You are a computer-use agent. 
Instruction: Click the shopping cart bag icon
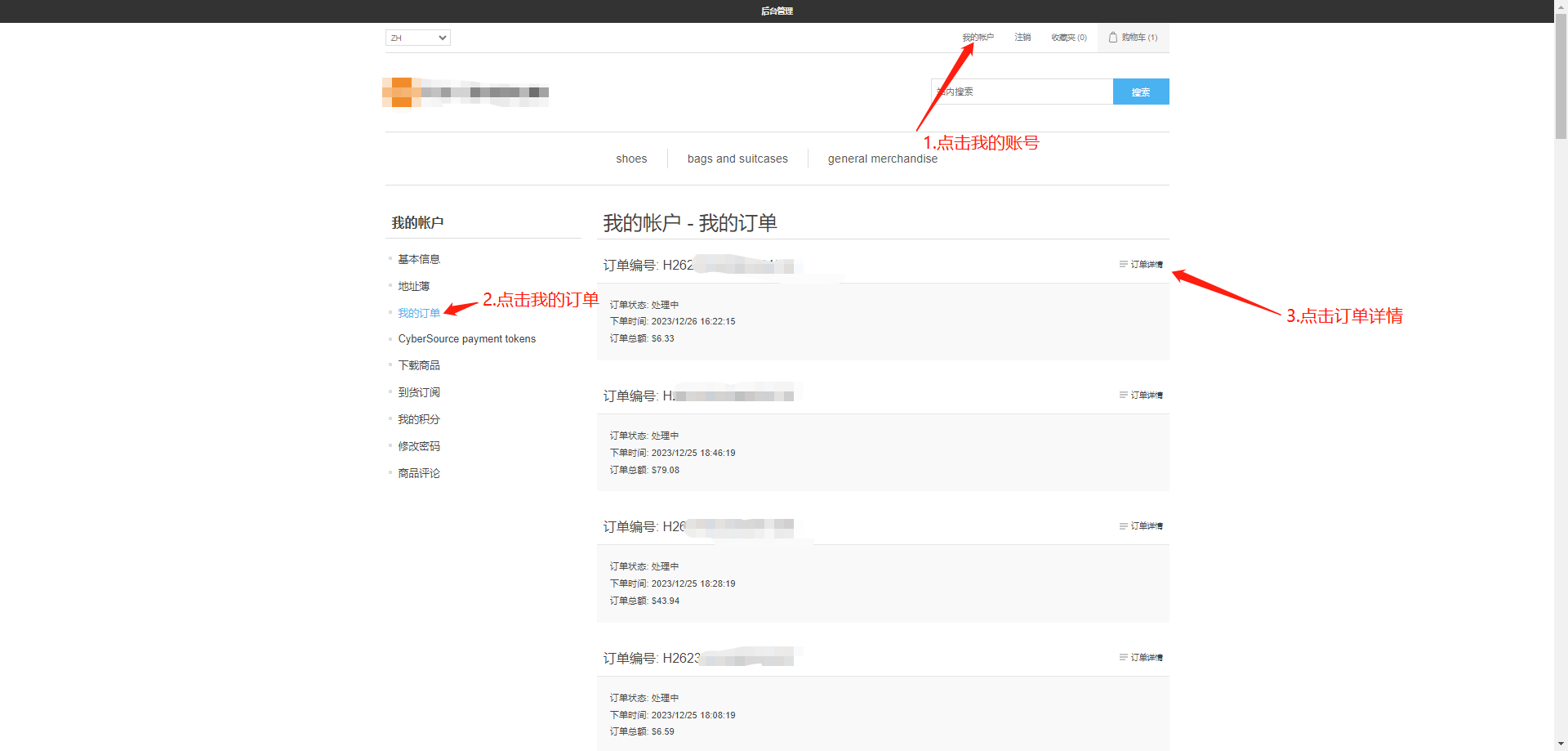tap(1112, 38)
